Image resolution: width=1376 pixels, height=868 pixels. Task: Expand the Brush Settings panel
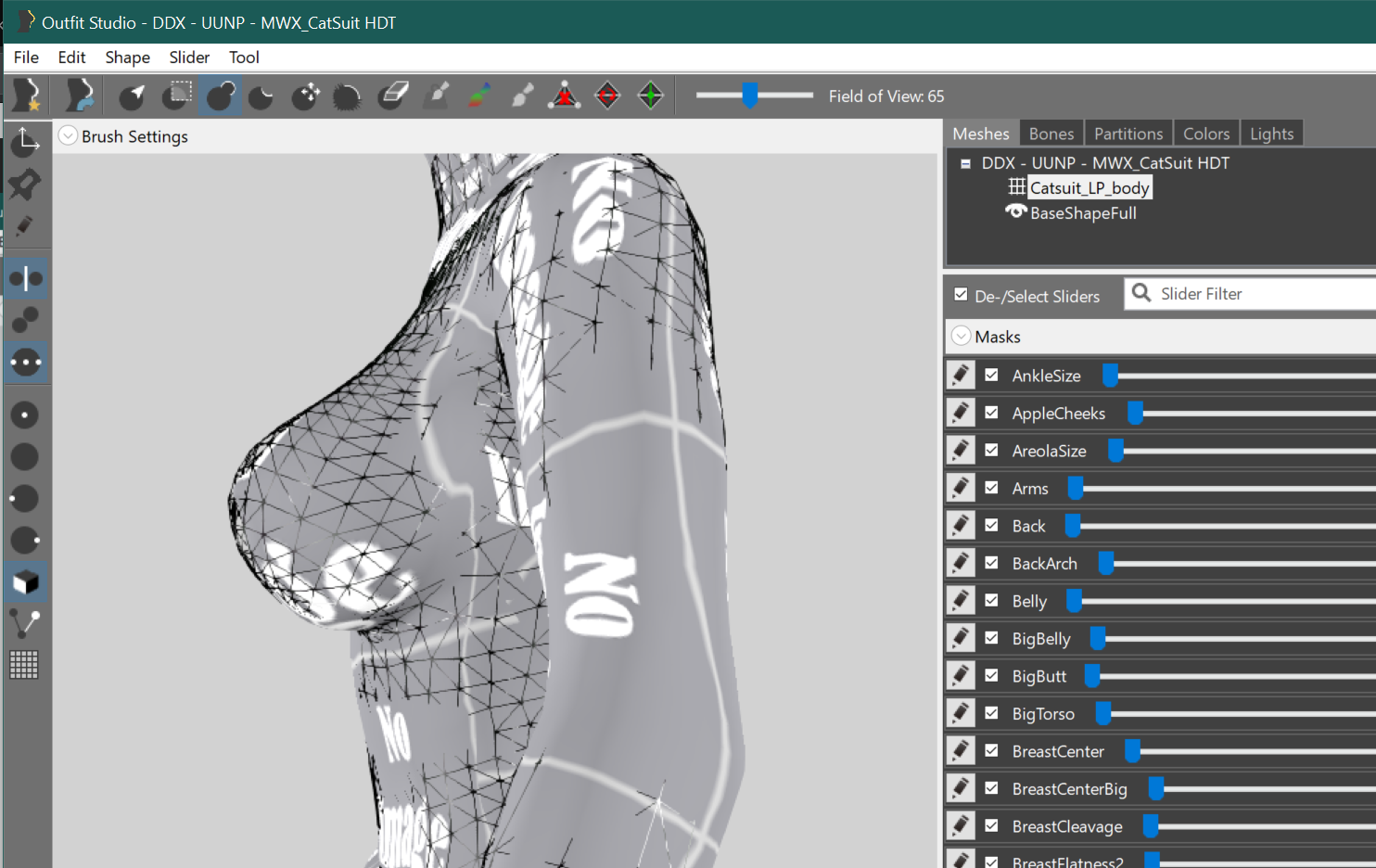[68, 135]
